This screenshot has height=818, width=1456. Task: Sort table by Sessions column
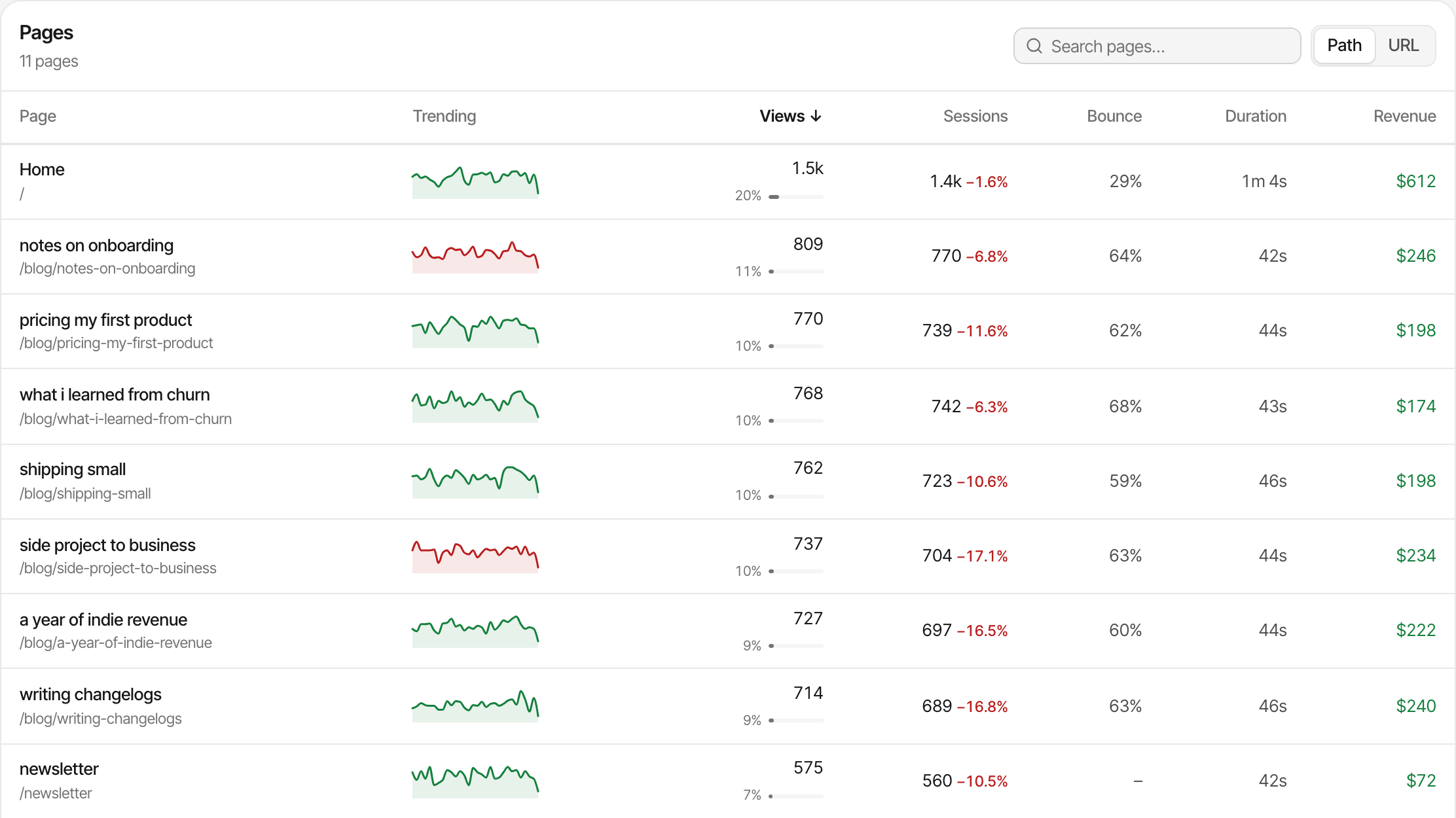click(975, 116)
